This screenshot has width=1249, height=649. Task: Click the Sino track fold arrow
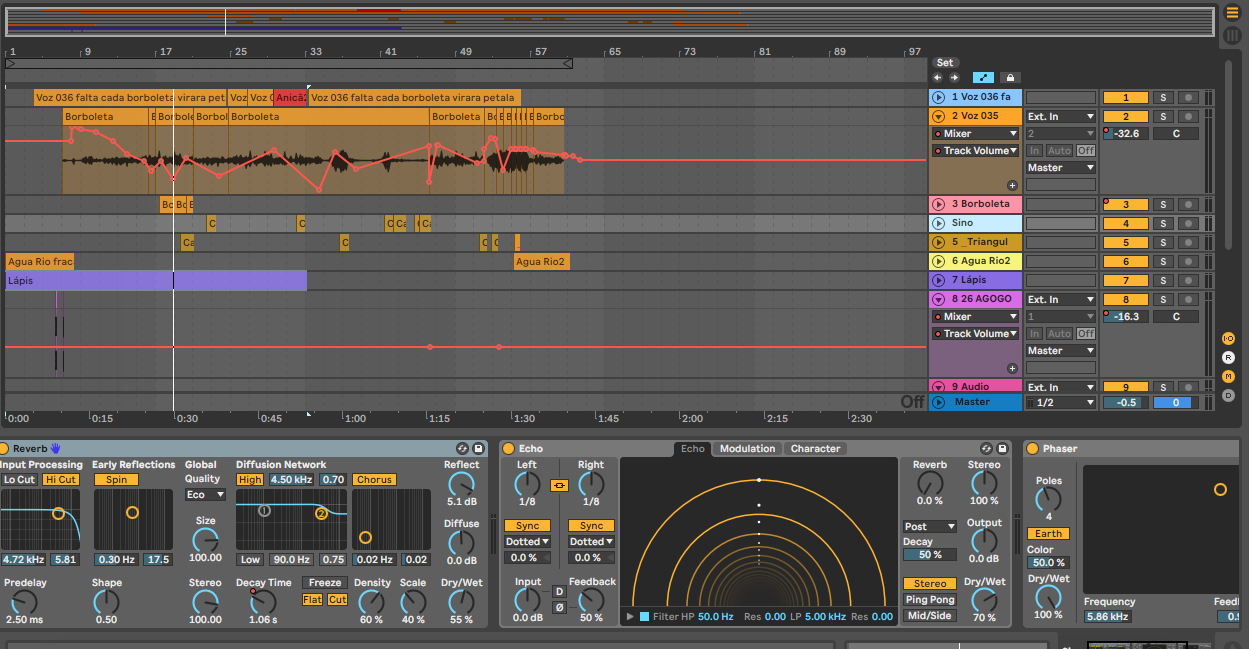point(938,223)
